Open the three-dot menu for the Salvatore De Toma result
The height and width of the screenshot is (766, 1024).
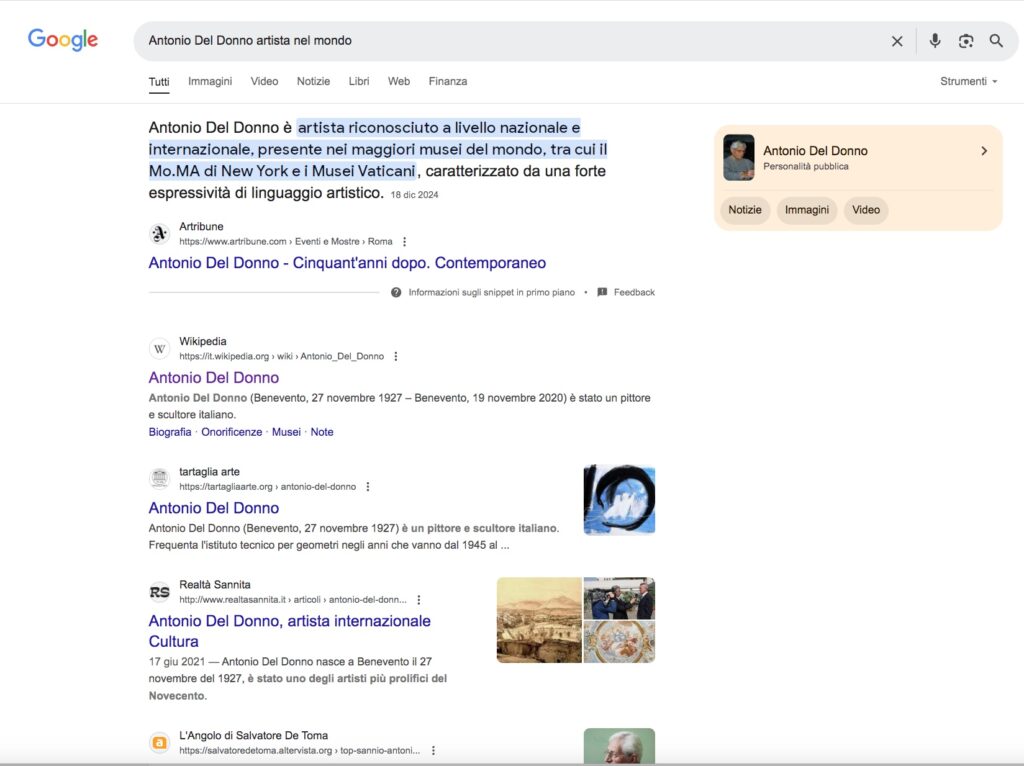click(433, 750)
